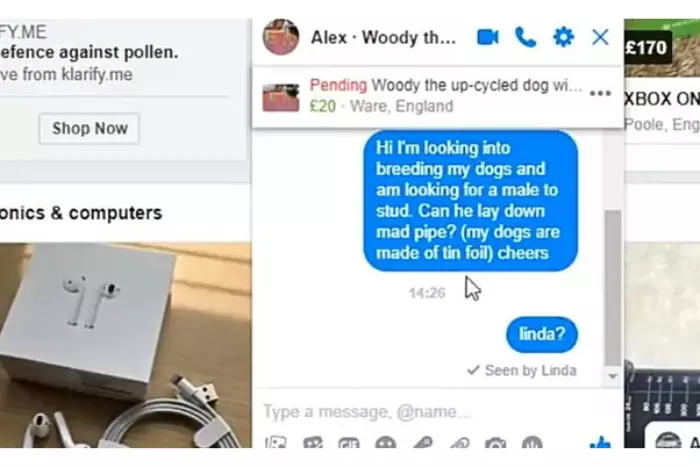
Task: Click the photo attachment icon below message box
Action: click(x=275, y=443)
